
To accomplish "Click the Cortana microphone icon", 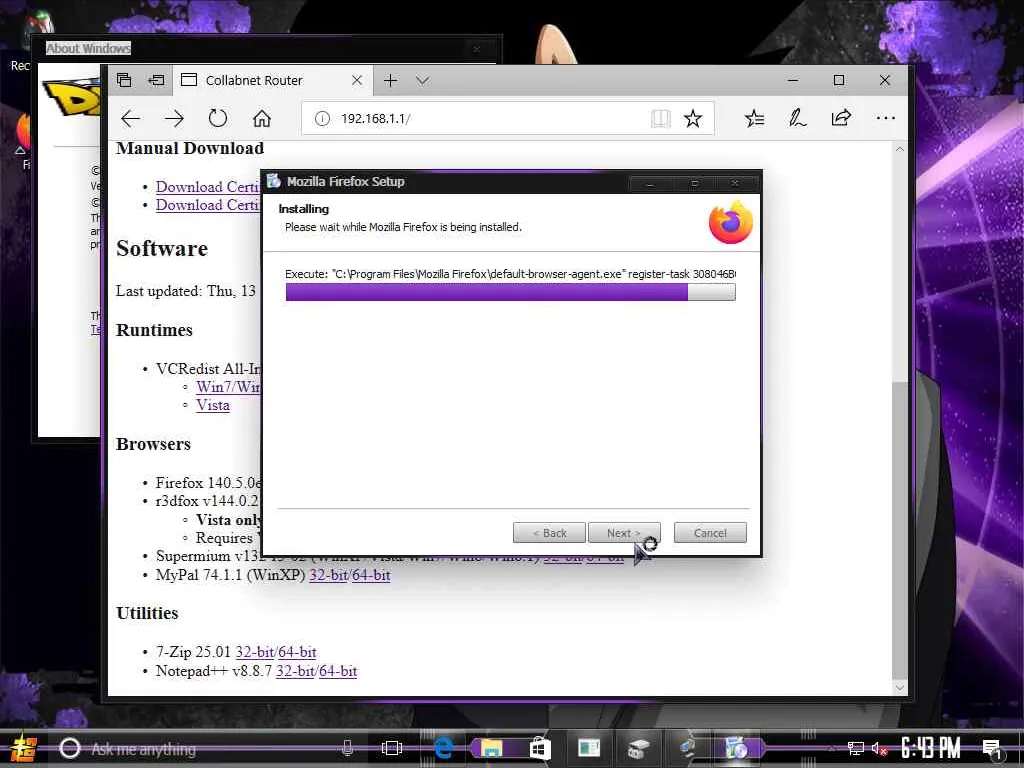I will [347, 748].
